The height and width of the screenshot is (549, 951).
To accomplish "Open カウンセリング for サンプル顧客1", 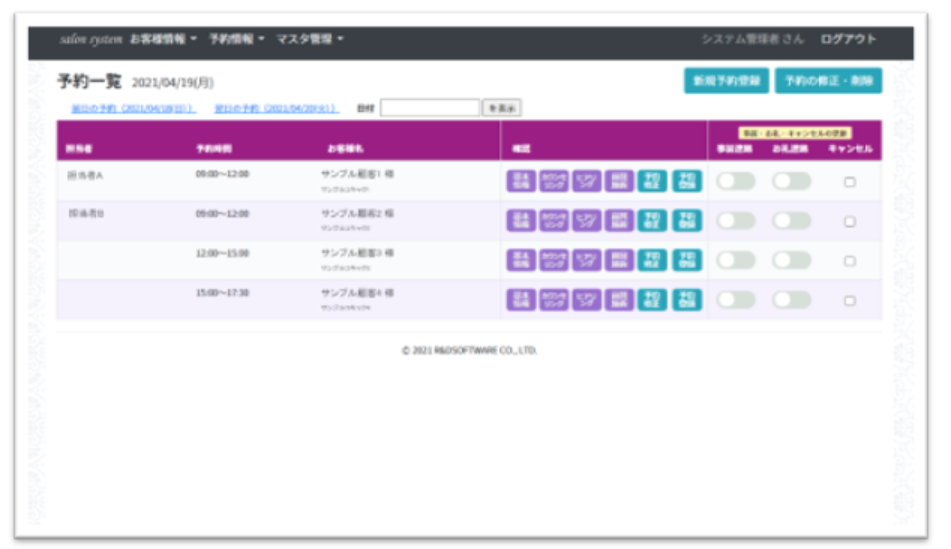I will coord(554,181).
